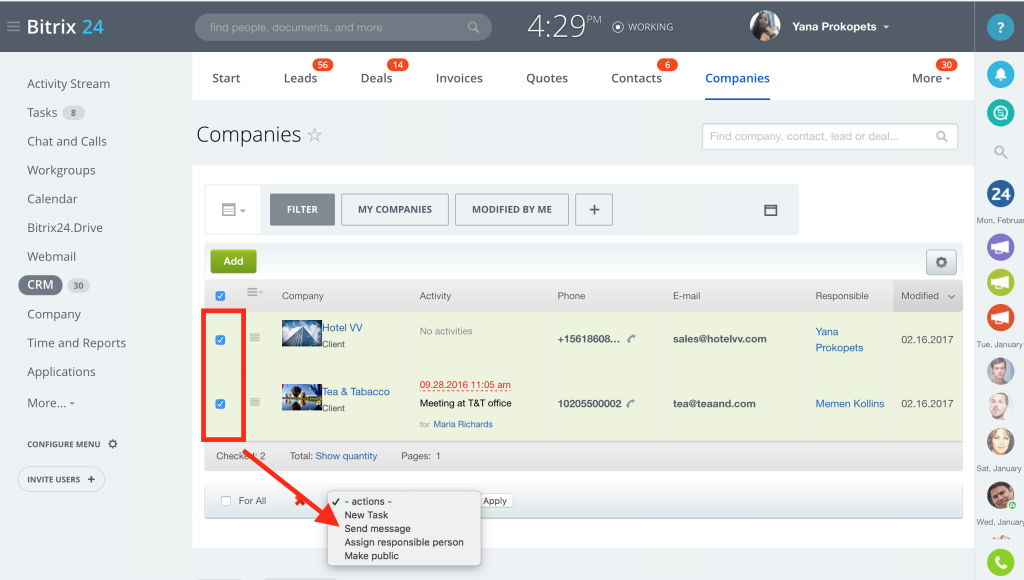Enable the For All checkbox
The width and height of the screenshot is (1024, 580).
pos(226,501)
